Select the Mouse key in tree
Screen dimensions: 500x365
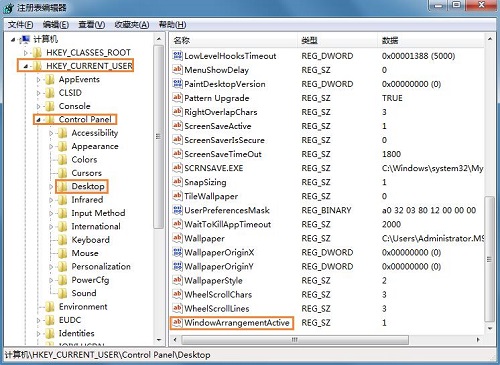[x=85, y=253]
